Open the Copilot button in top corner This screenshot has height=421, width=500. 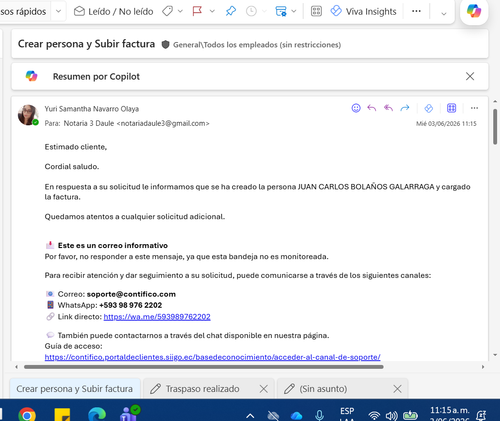[x=474, y=11]
